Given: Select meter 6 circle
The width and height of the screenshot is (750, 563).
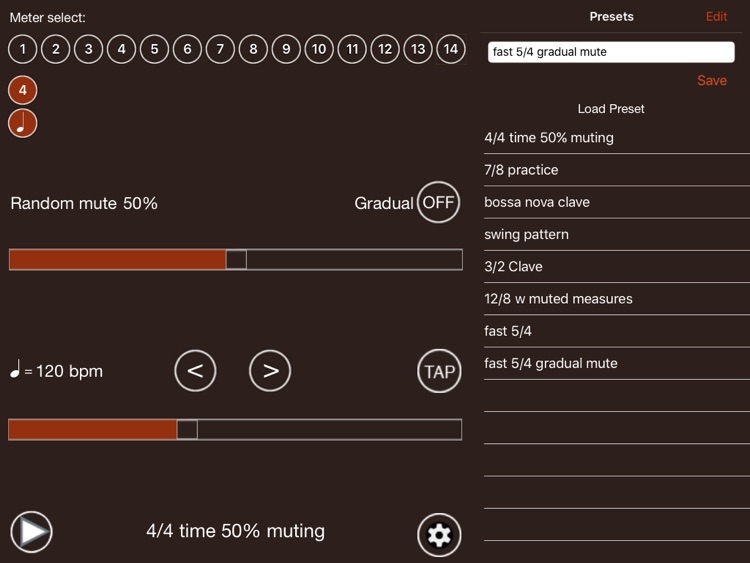Looking at the screenshot, I should pyautogui.click(x=188, y=49).
